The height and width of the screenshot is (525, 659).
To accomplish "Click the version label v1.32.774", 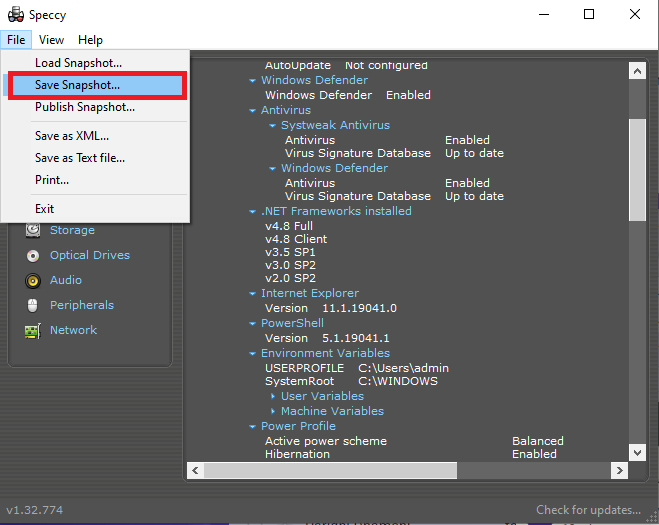I will pos(34,510).
